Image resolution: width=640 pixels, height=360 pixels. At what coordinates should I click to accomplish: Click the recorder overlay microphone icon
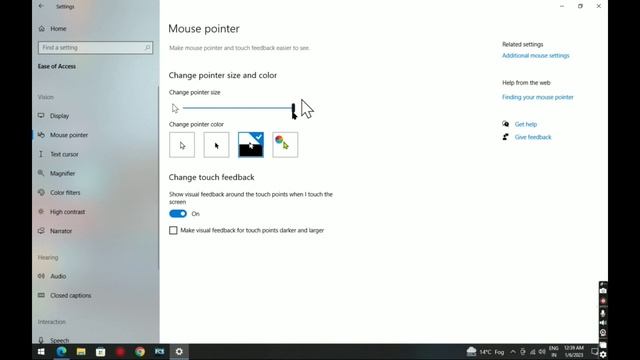tap(603, 313)
